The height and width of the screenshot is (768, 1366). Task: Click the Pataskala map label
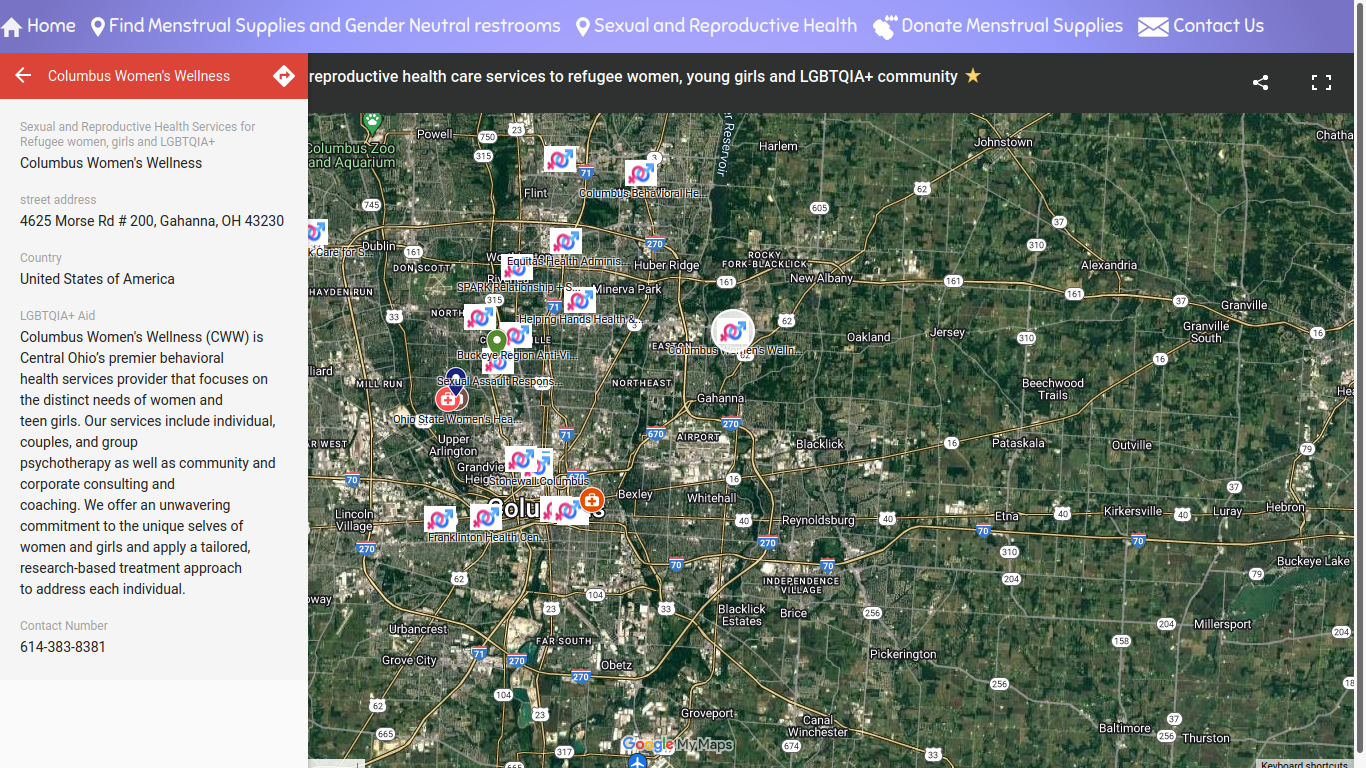point(1018,442)
